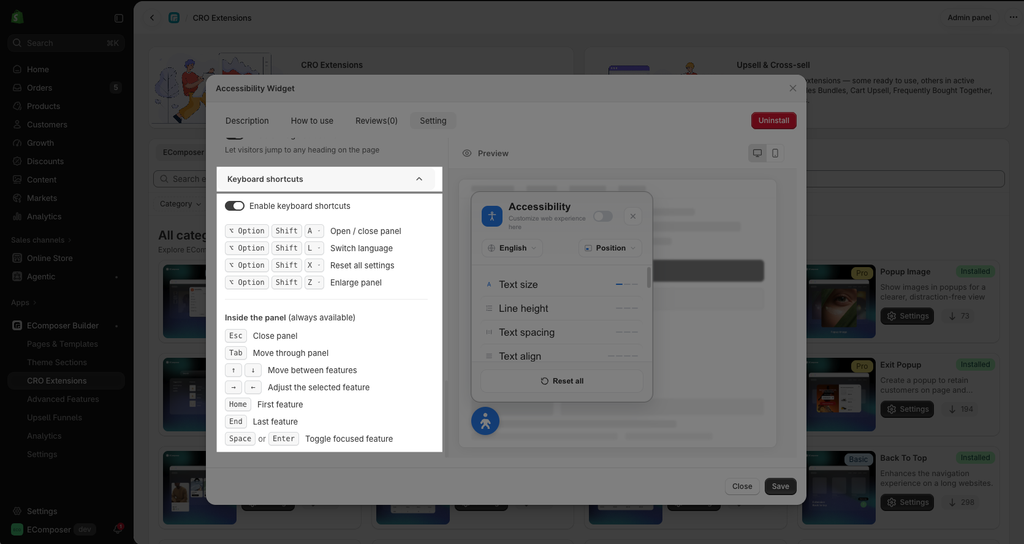Select letter key L for switch language

(x=314, y=248)
